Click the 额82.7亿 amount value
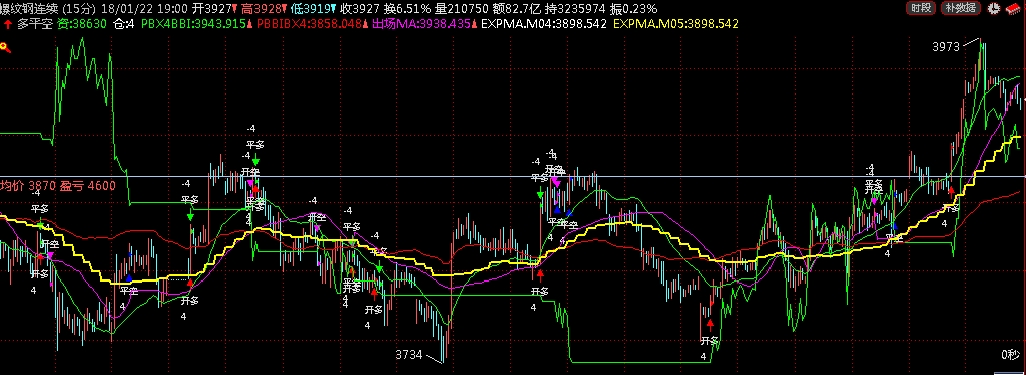Viewport: 1026px width, 375px height. (516, 9)
